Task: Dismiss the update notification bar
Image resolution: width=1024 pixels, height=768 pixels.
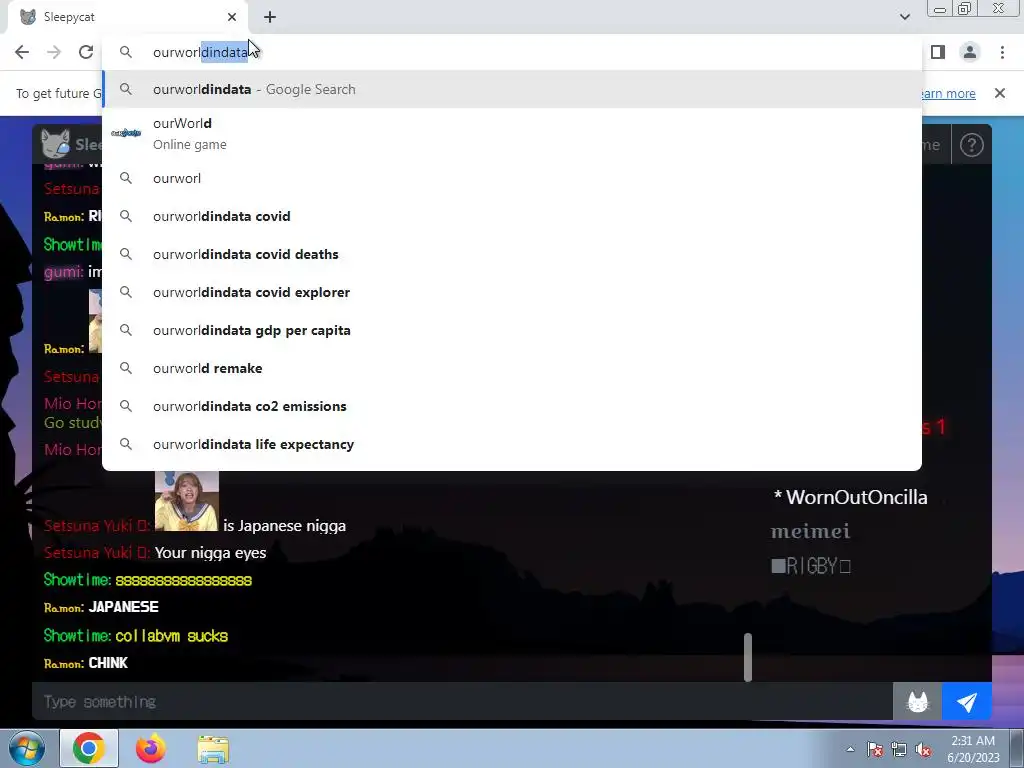Action: coord(1000,93)
